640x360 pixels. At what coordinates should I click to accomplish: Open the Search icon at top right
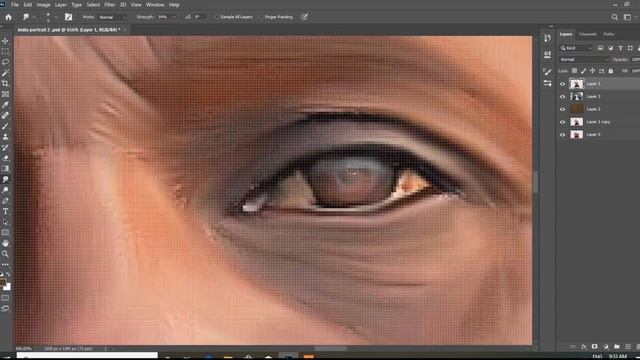tap(614, 17)
